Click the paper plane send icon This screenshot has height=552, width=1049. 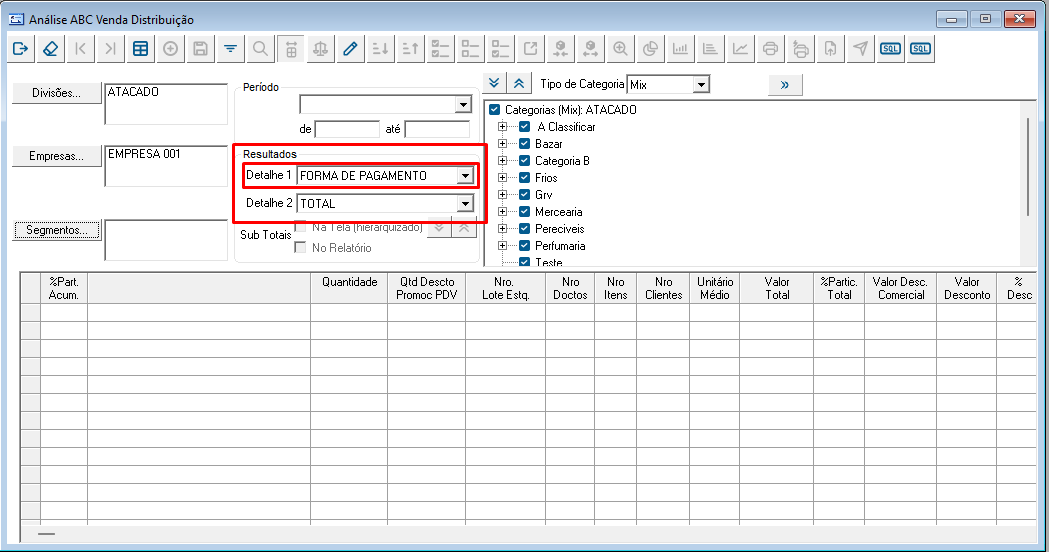(860, 49)
